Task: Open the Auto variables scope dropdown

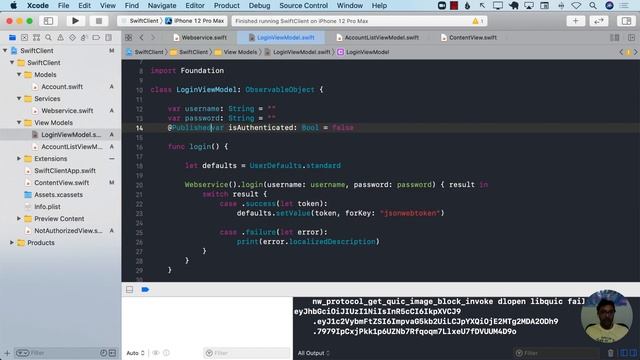Action: pyautogui.click(x=136, y=353)
